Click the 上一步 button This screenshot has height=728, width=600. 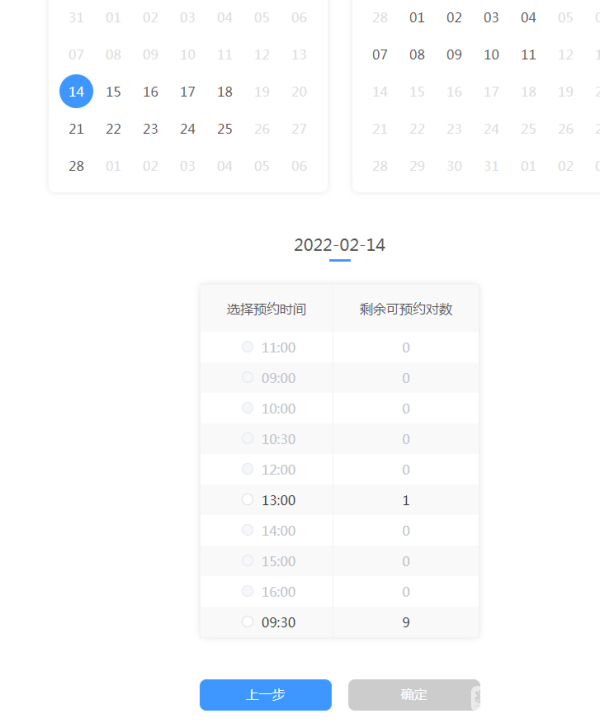pos(265,695)
